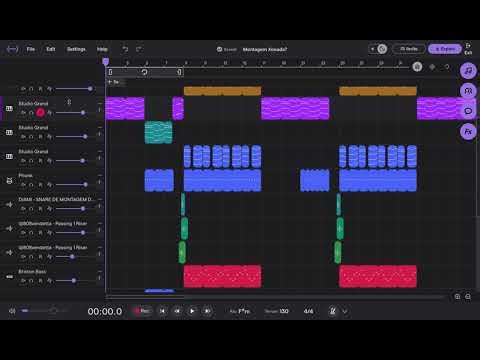Click the Drums track instrument icon
This screenshot has width=480, height=360.
point(9,180)
